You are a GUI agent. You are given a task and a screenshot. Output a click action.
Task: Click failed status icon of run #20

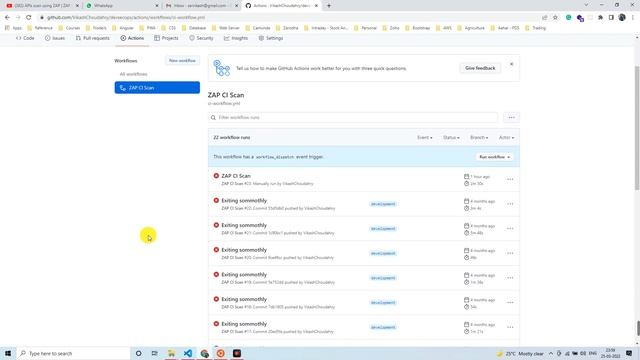216,250
